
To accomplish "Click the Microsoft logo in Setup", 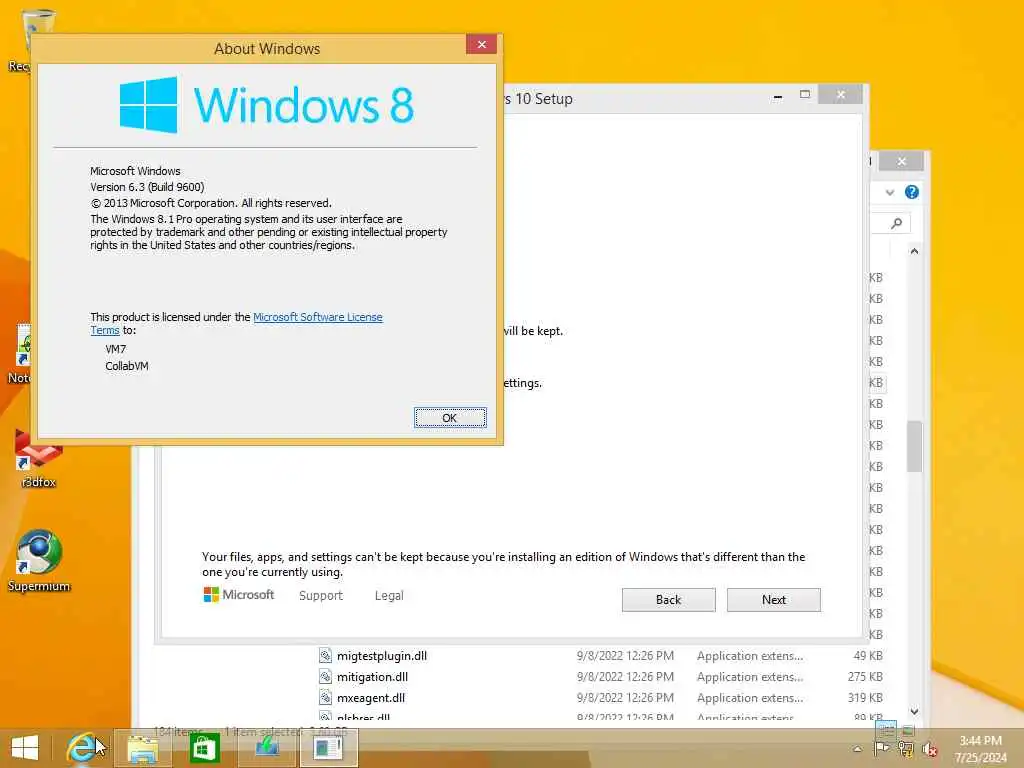I will coord(239,595).
